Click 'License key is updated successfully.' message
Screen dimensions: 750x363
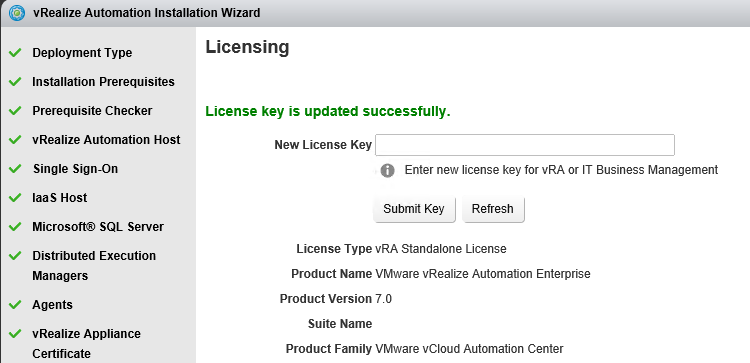[328, 111]
